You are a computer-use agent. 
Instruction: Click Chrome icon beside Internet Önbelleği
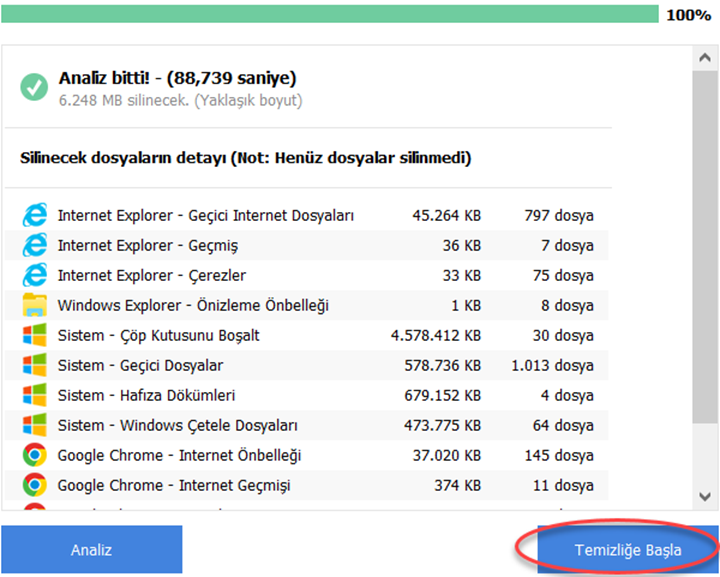coord(34,455)
